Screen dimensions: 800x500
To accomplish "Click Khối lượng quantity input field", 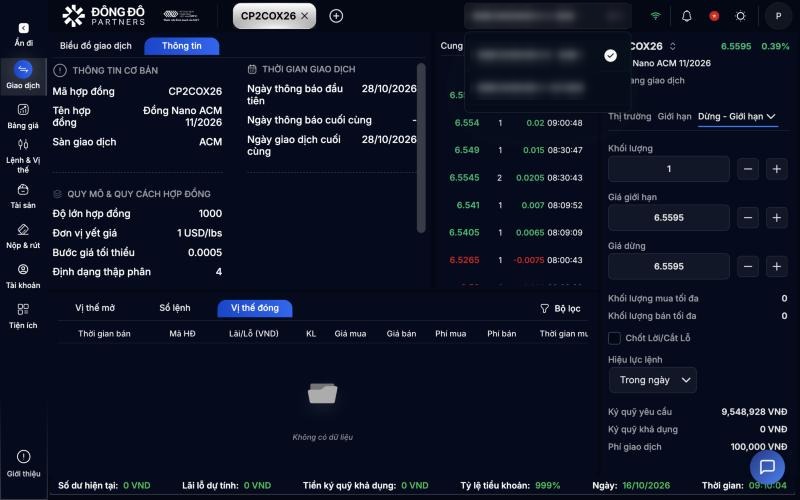I will pyautogui.click(x=668, y=169).
